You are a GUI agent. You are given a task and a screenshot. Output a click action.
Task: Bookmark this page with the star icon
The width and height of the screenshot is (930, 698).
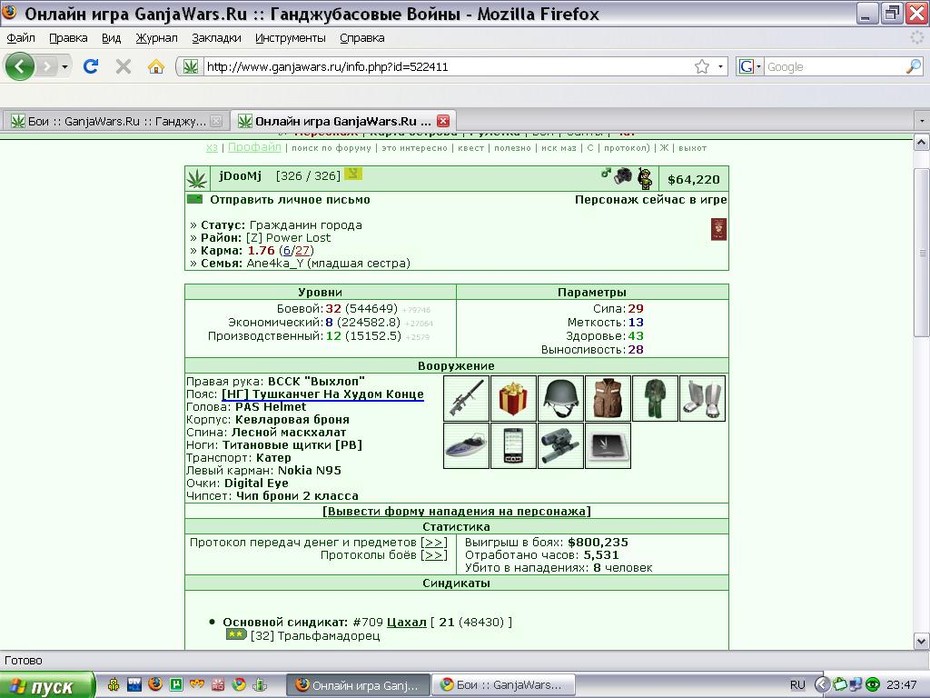tap(702, 66)
